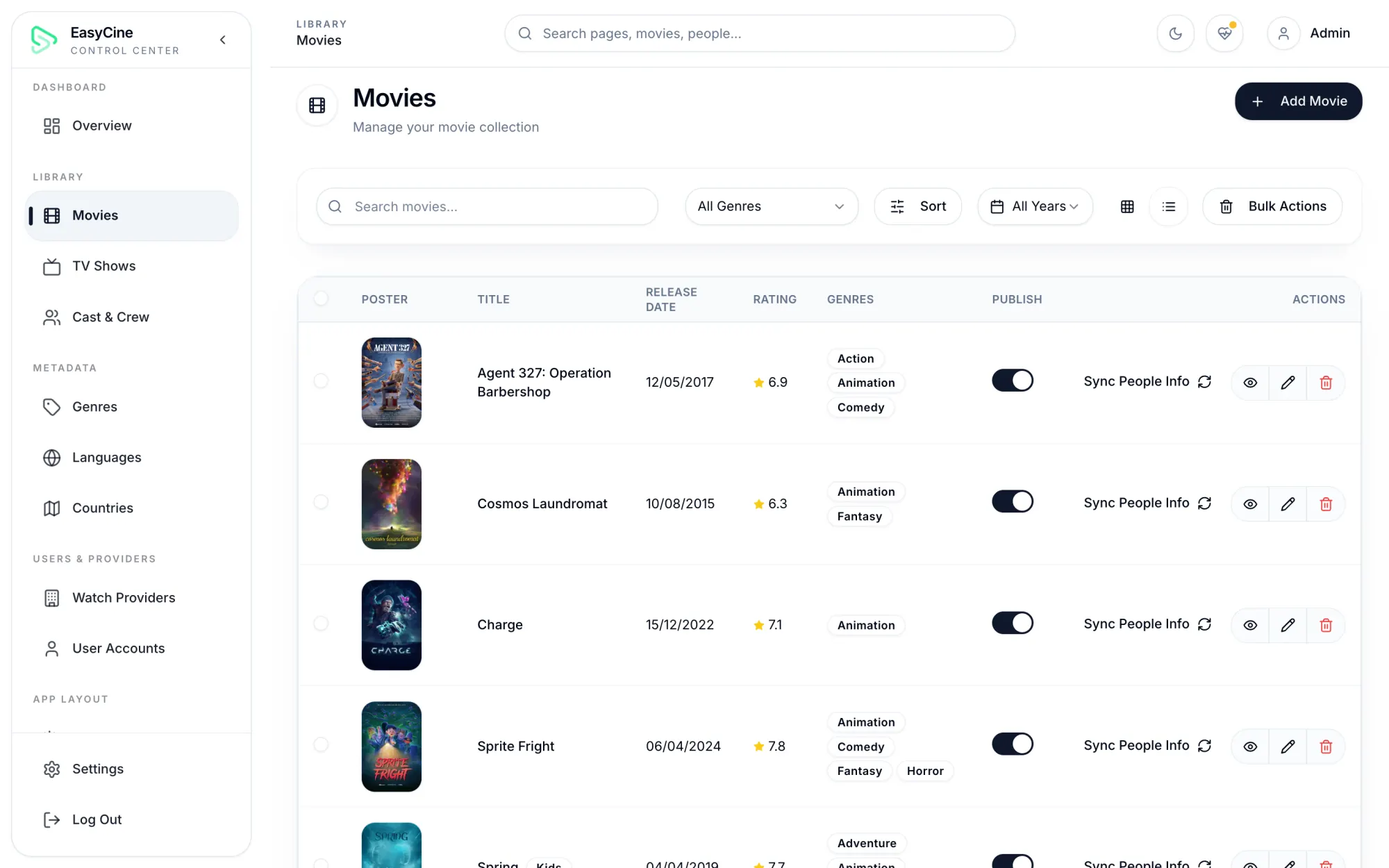This screenshot has height=868, width=1389.
Task: Edit the Charge movie entry
Action: 1288,625
